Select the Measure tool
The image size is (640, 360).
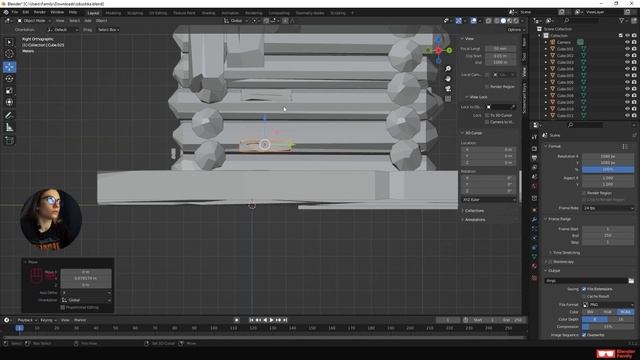(9, 128)
